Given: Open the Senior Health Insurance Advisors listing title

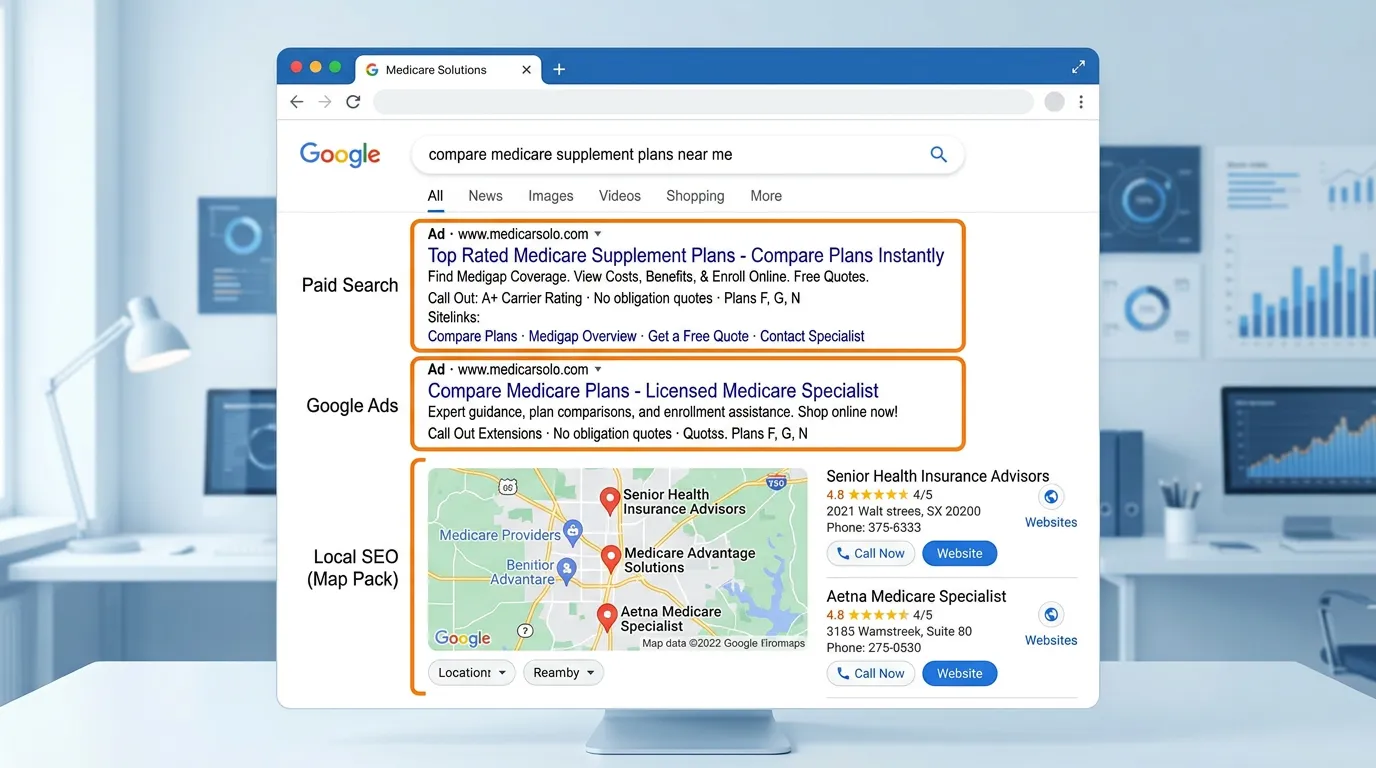Looking at the screenshot, I should point(938,476).
